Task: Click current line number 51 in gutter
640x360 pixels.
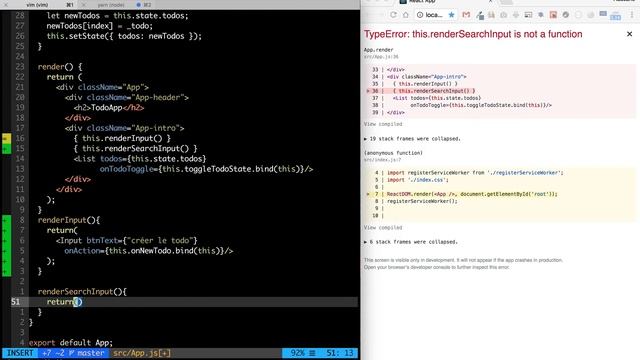Action: pyautogui.click(x=16, y=302)
